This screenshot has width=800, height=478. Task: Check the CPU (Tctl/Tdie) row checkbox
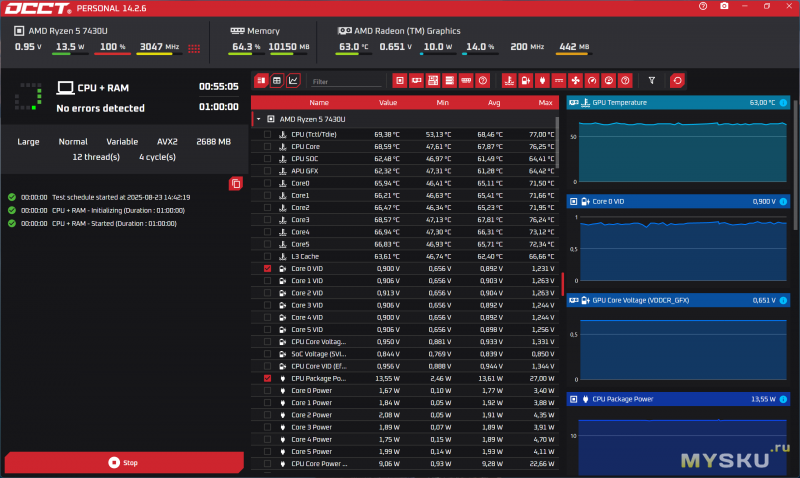pyautogui.click(x=267, y=135)
